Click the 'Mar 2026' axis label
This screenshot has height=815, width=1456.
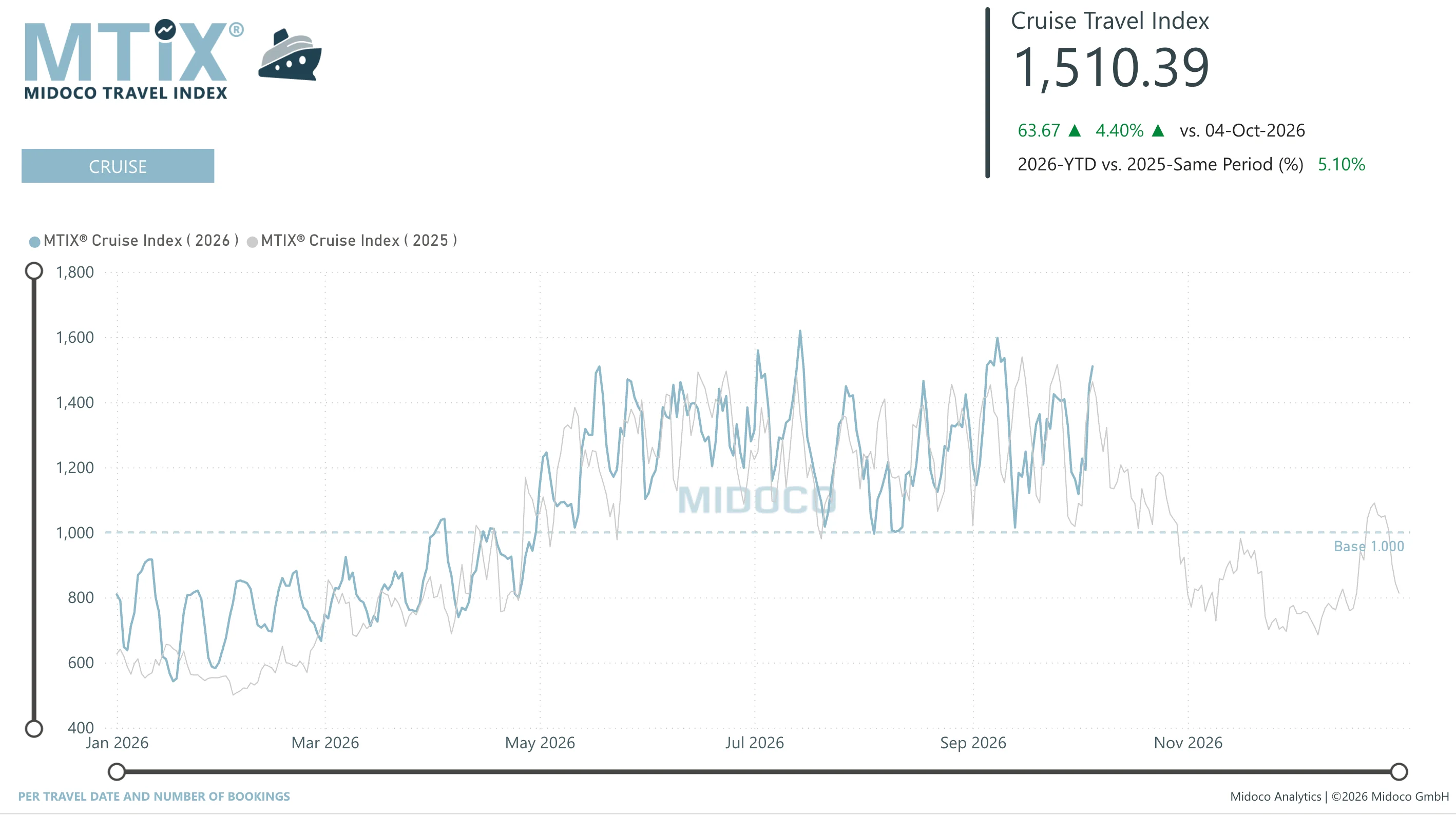(325, 743)
